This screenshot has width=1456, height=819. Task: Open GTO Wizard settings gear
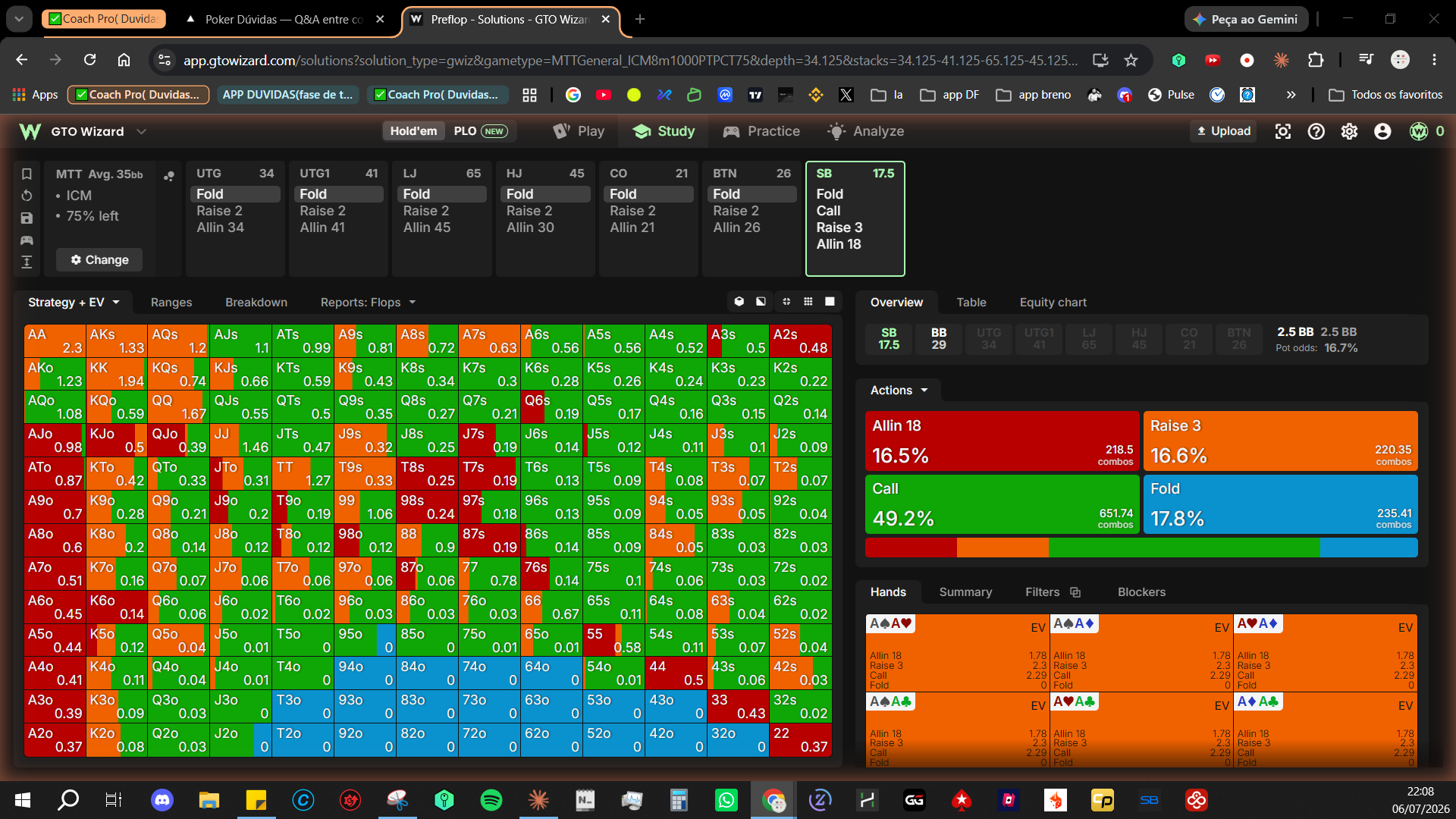tap(1349, 131)
